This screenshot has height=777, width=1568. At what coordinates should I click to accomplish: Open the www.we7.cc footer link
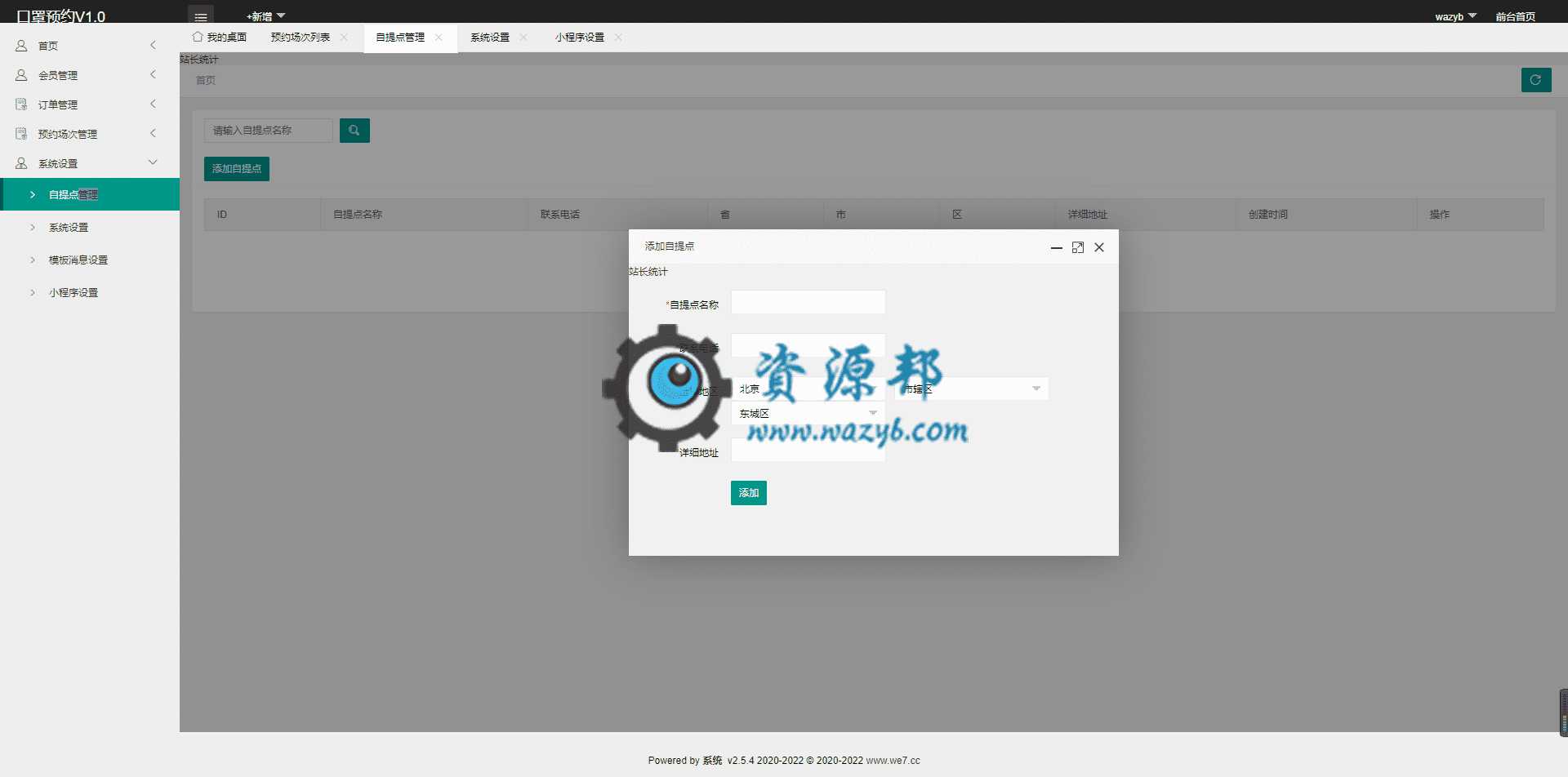click(893, 761)
